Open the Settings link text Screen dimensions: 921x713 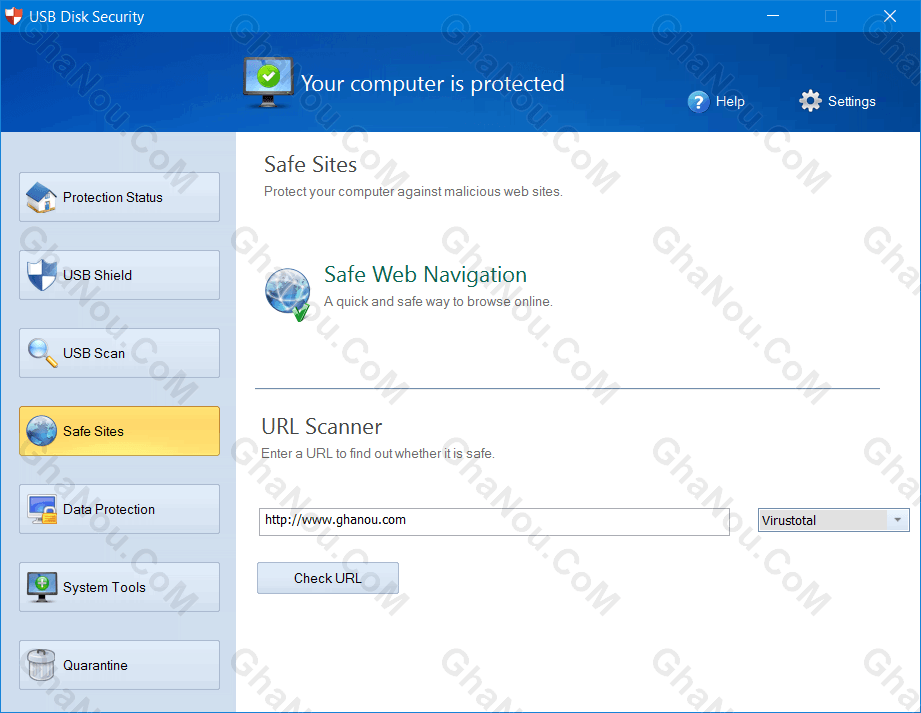(x=852, y=102)
